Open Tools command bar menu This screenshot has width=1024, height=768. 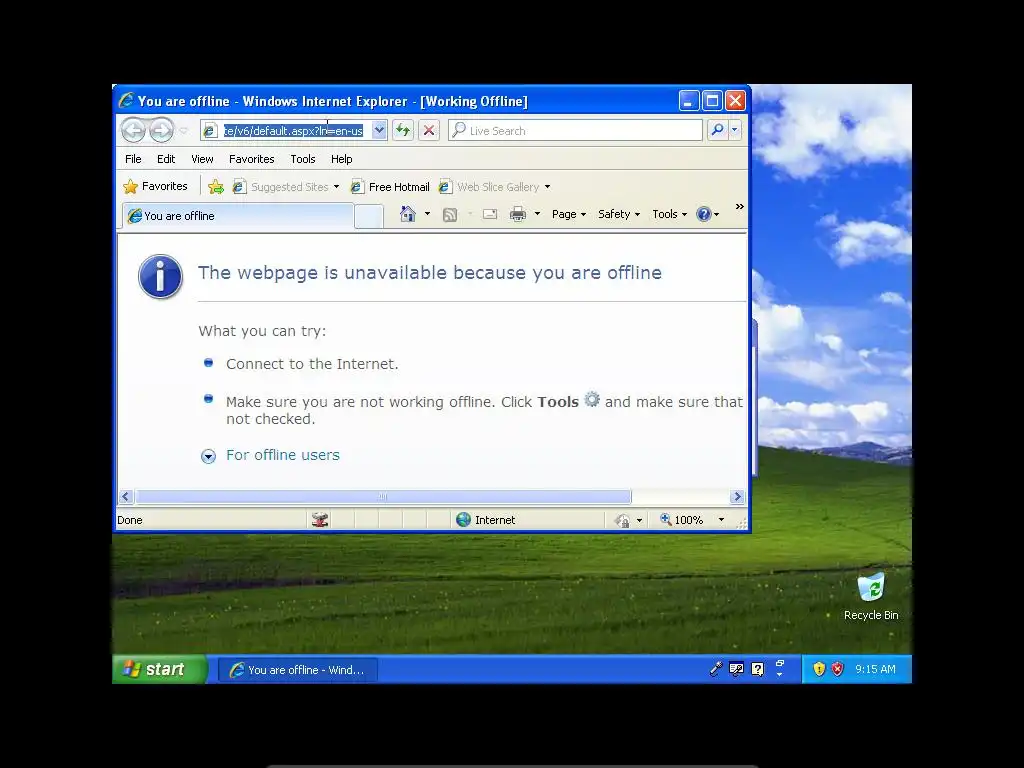pos(669,214)
